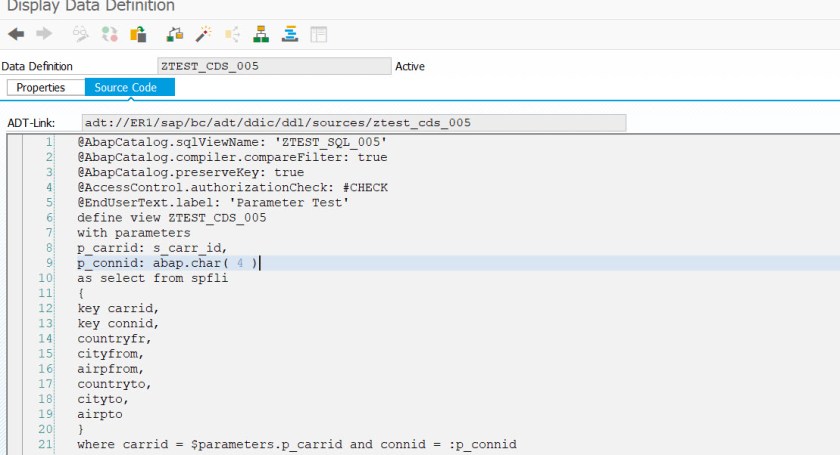This screenshot has width=840, height=455.
Task: Click the Check syntax scales icon
Action: point(175,34)
